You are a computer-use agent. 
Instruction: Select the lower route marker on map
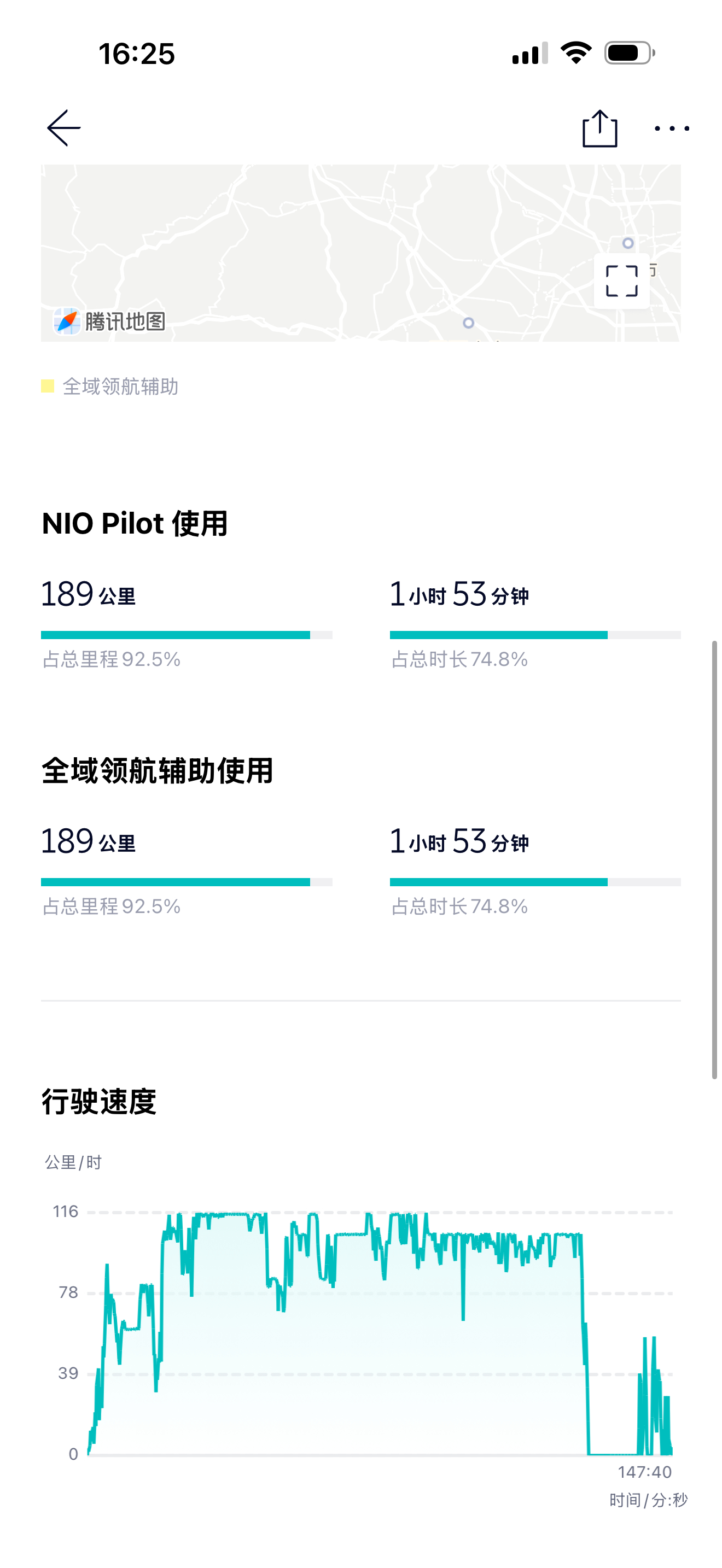point(468,323)
